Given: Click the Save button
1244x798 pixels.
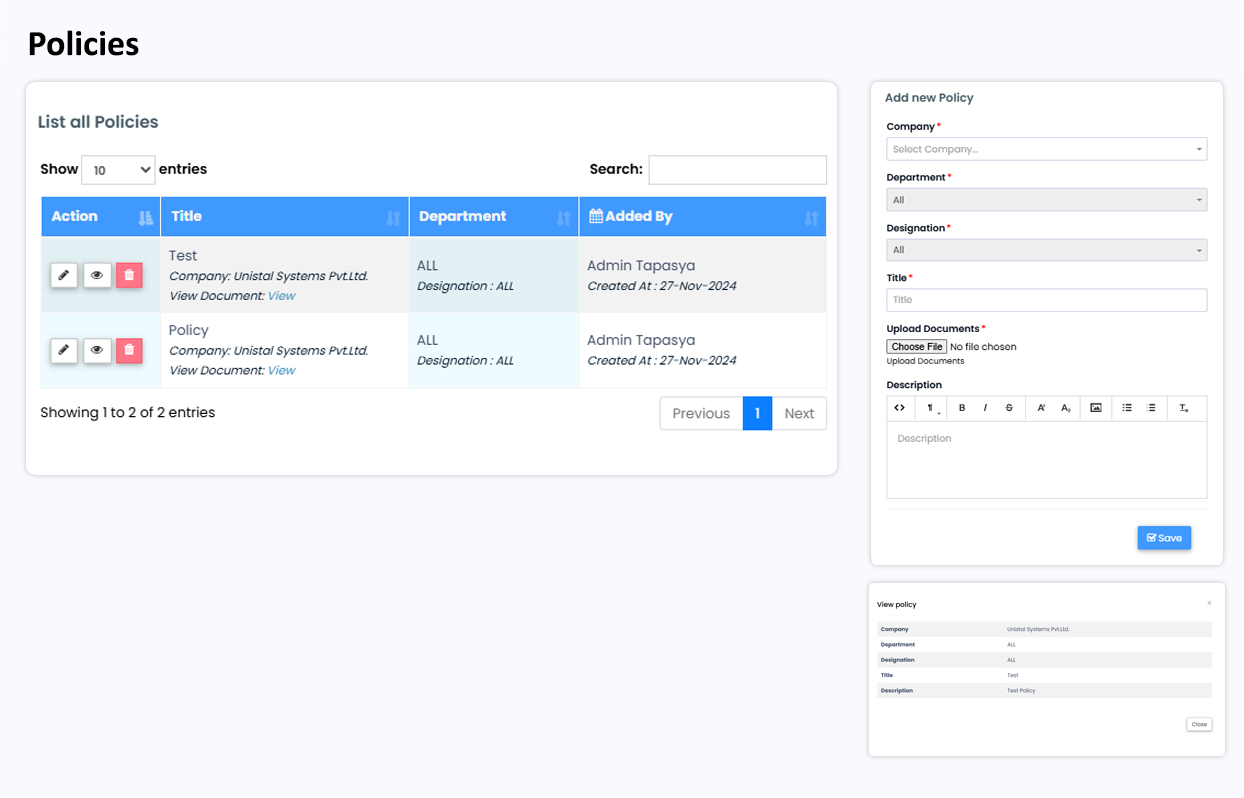Looking at the screenshot, I should (x=1164, y=538).
